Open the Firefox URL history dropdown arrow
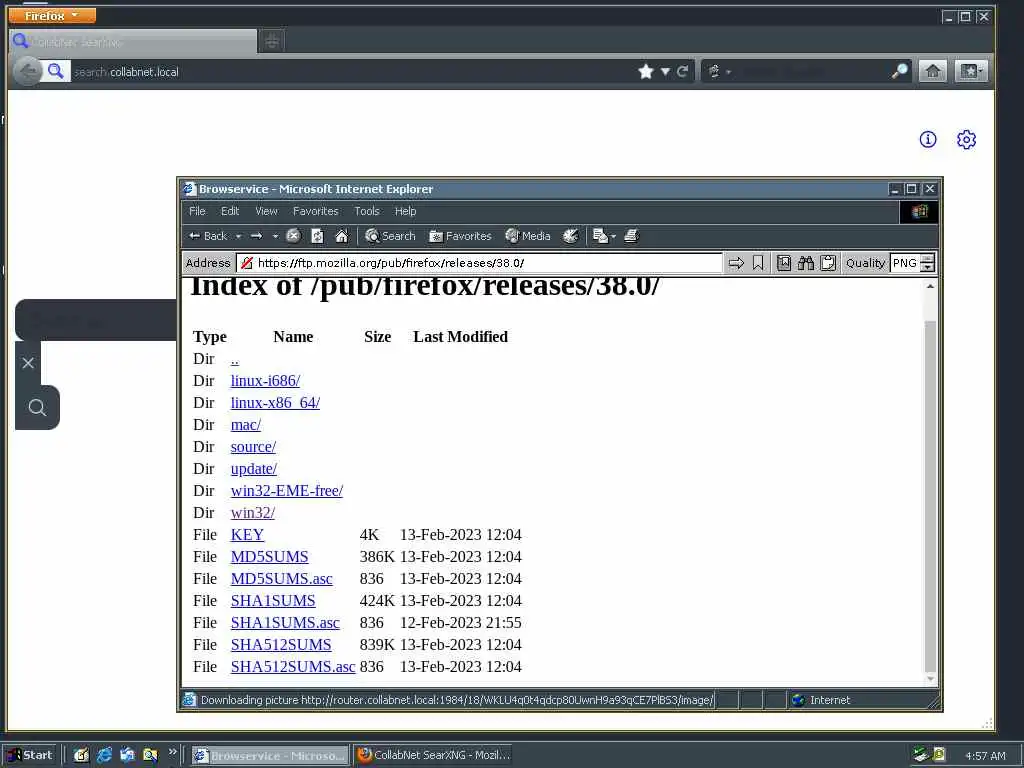The width and height of the screenshot is (1024, 768). coord(665,72)
